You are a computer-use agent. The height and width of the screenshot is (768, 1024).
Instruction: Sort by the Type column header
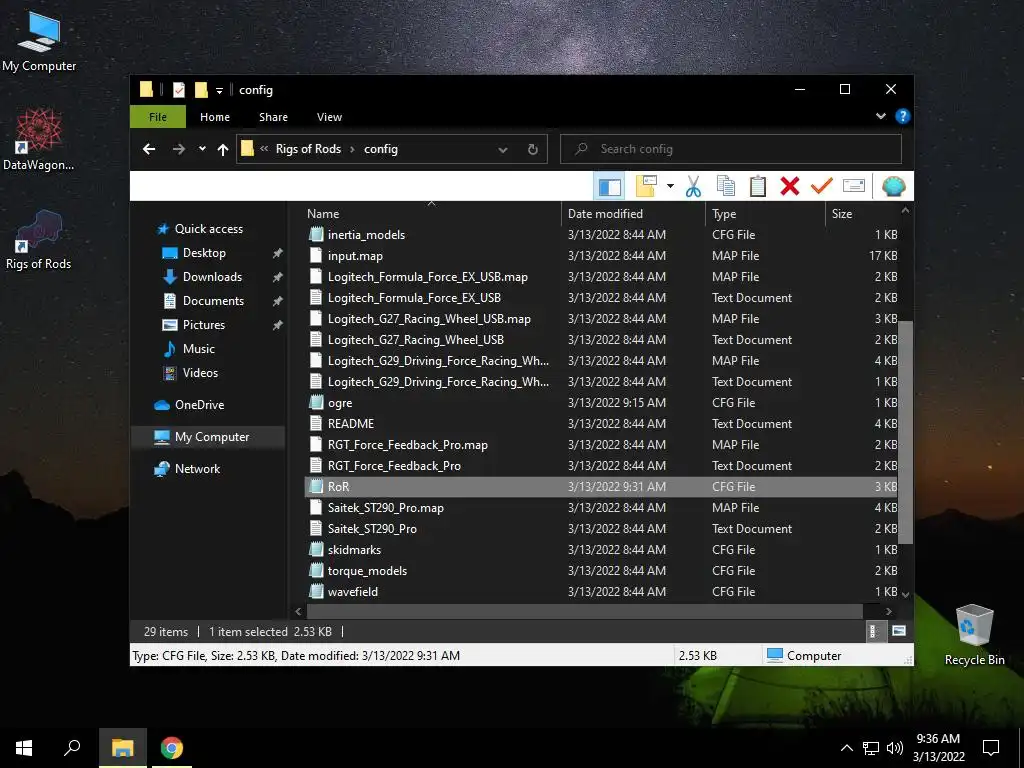coord(765,214)
